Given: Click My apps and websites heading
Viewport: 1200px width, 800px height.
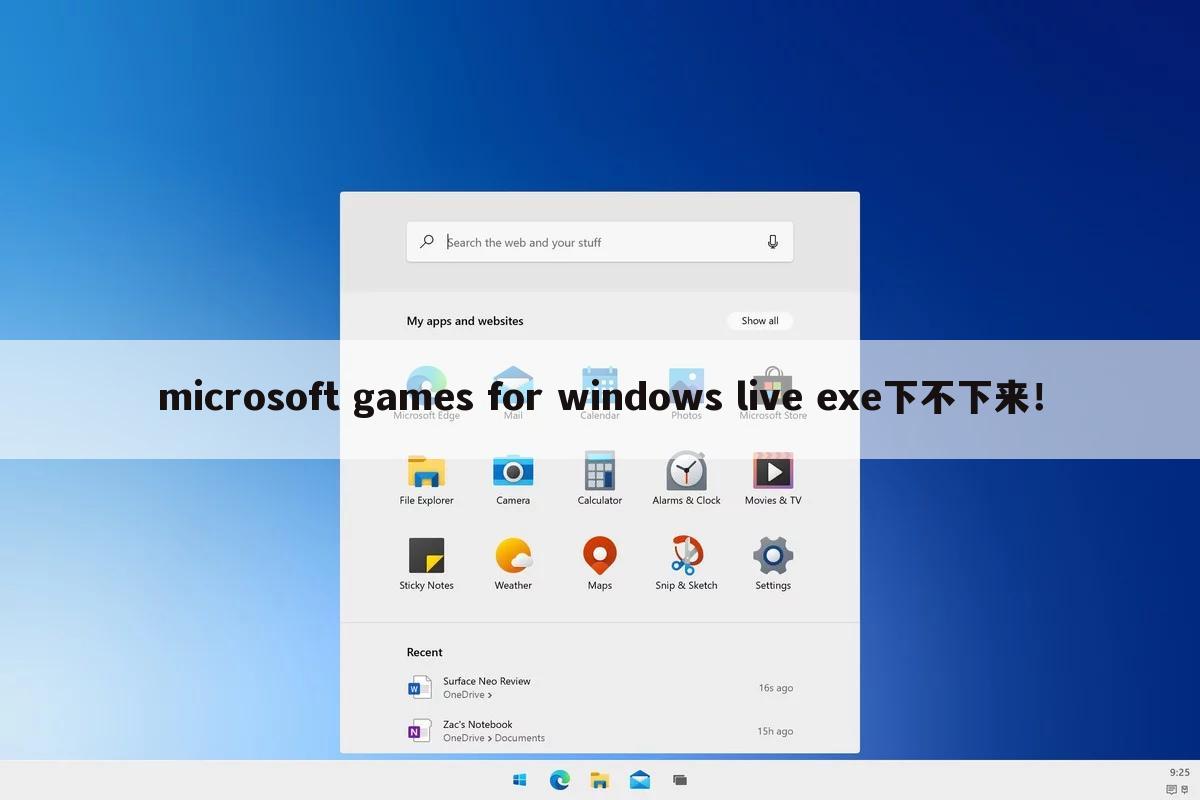Looking at the screenshot, I should tap(465, 321).
